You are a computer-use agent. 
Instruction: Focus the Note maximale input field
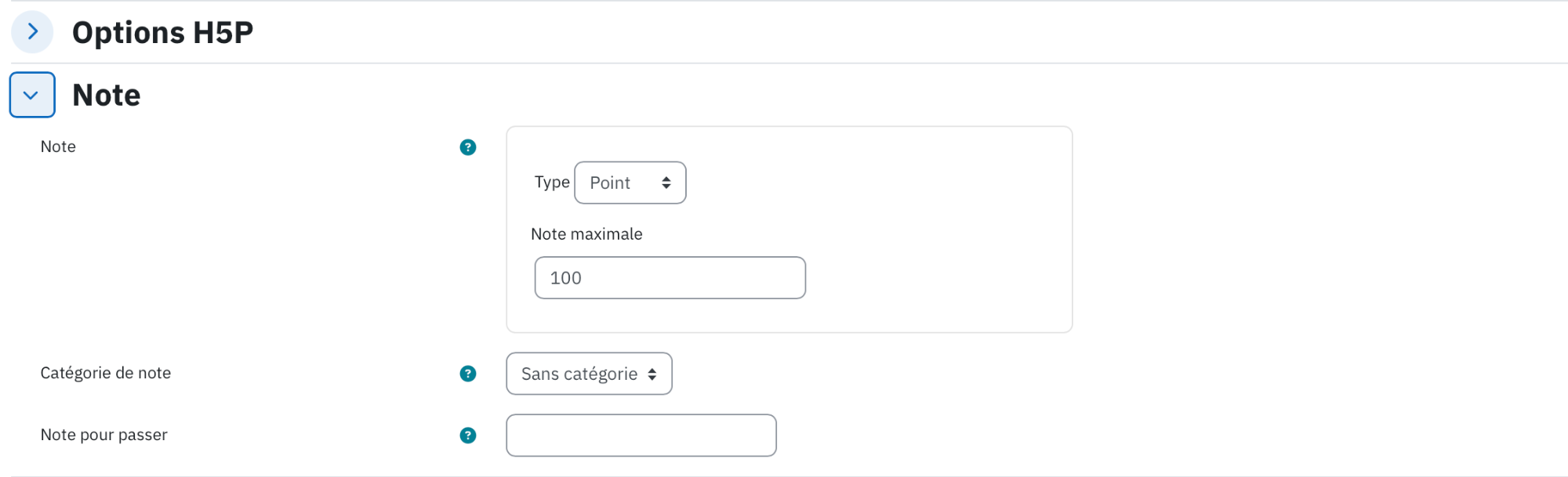(x=670, y=278)
